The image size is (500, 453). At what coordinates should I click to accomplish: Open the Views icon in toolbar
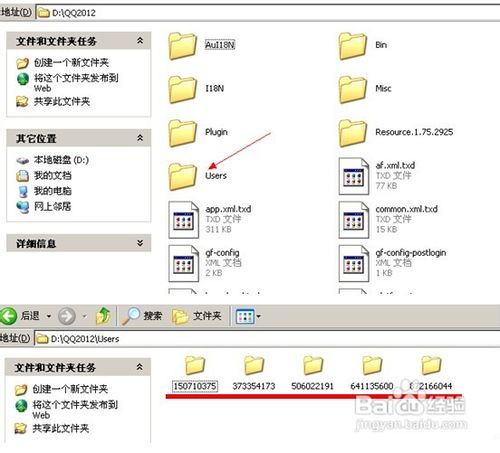coord(245,316)
